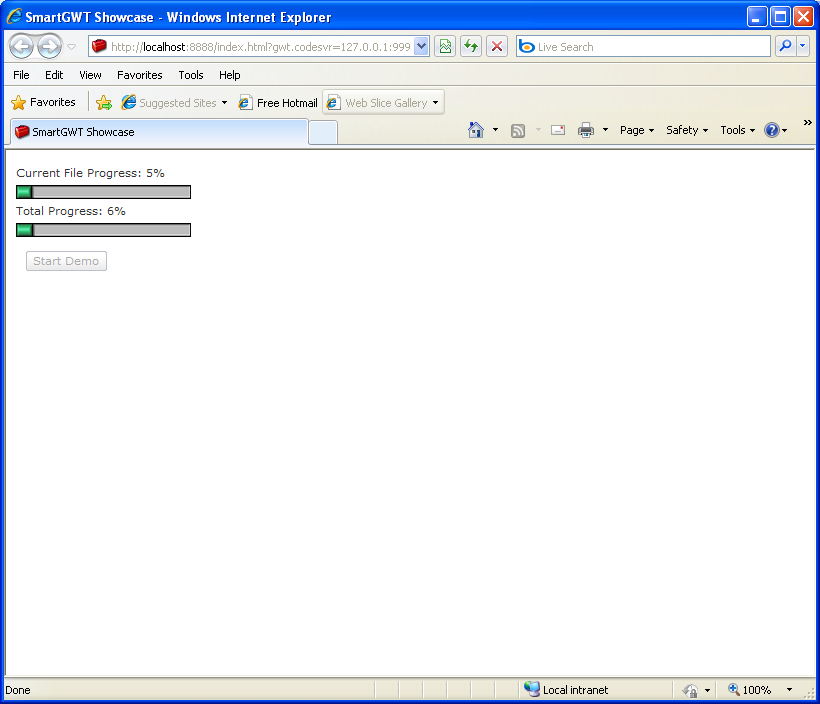The image size is (820, 704).
Task: Open the File menu
Action: tap(21, 75)
